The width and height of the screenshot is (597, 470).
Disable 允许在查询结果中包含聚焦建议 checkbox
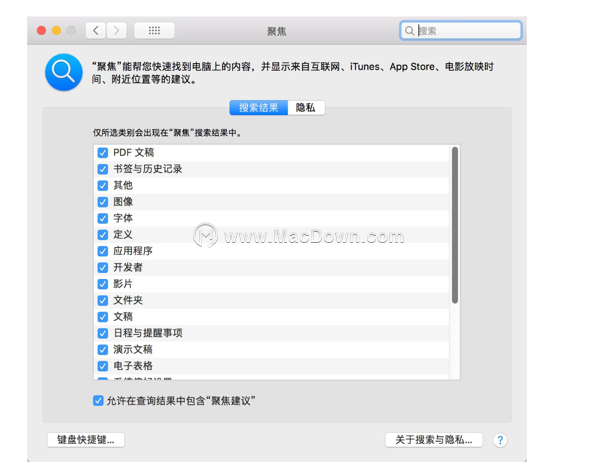point(98,401)
